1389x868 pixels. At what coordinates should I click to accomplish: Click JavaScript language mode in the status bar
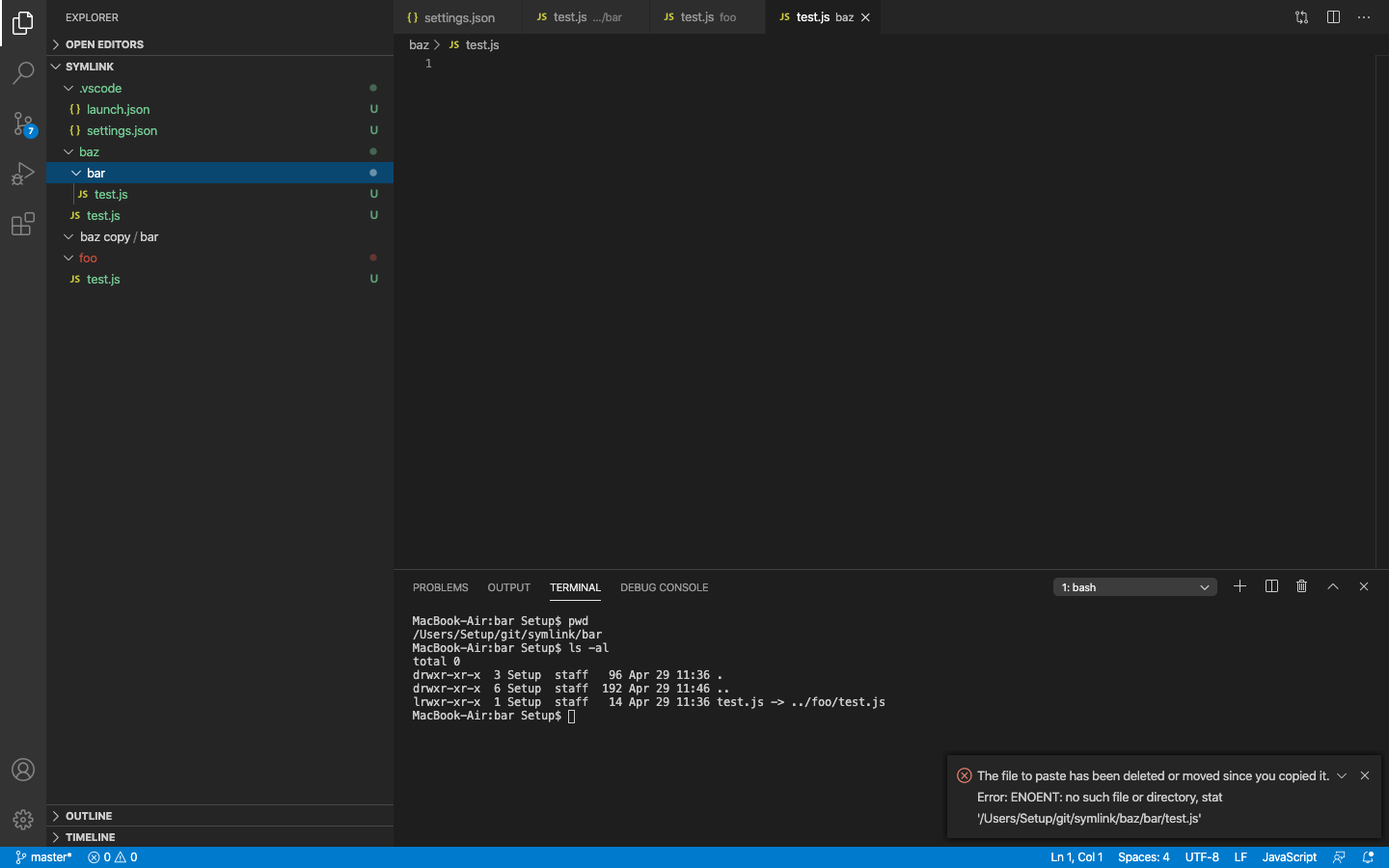click(1289, 856)
